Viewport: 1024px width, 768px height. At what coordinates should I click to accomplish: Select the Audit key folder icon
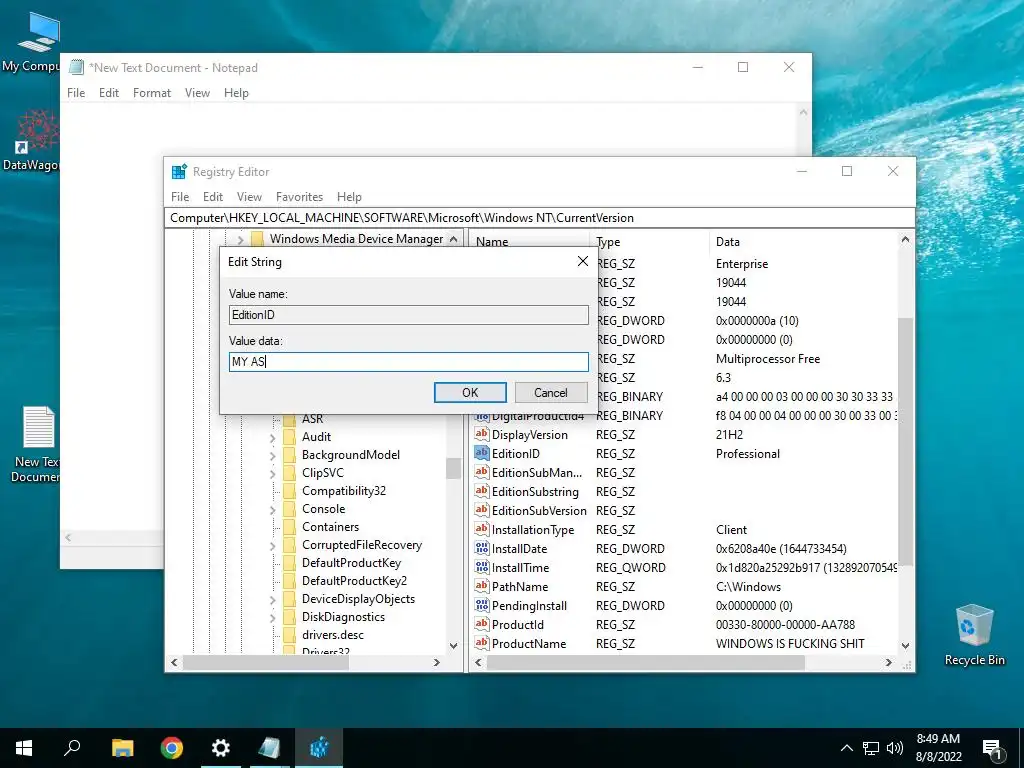(x=289, y=437)
